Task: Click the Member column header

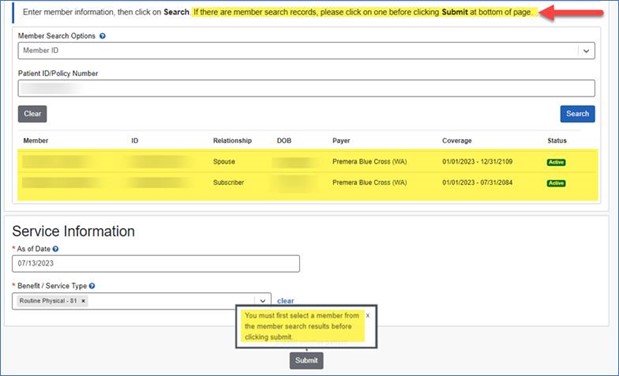Action: click(36, 141)
